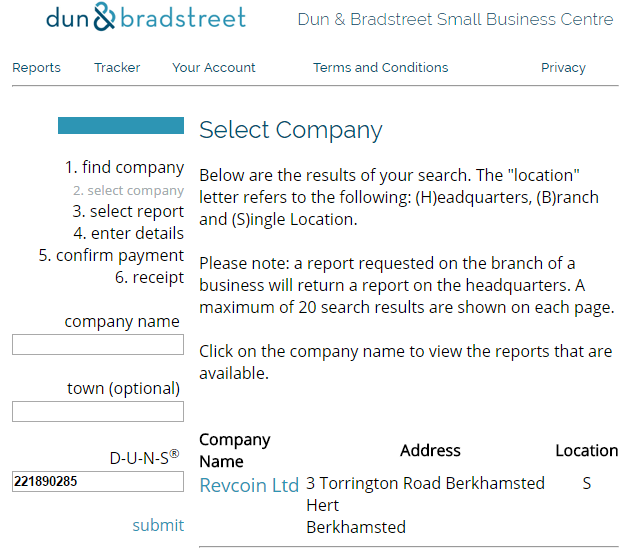Click the '2. select company' step
The width and height of the screenshot is (635, 553).
(x=128, y=190)
